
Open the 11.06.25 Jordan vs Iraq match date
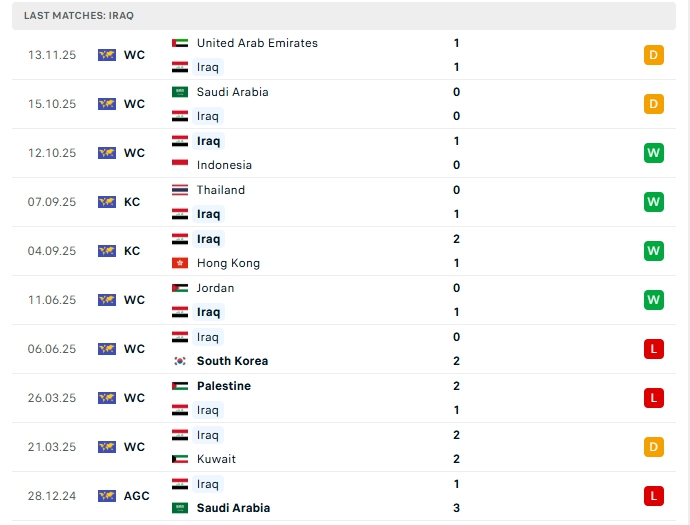tap(52, 300)
